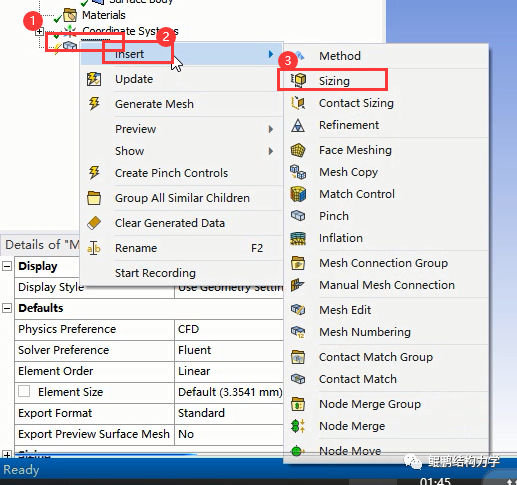Screen dimensions: 517x485
Task: Expand the Sizing section under Defaults
Action: (7, 454)
